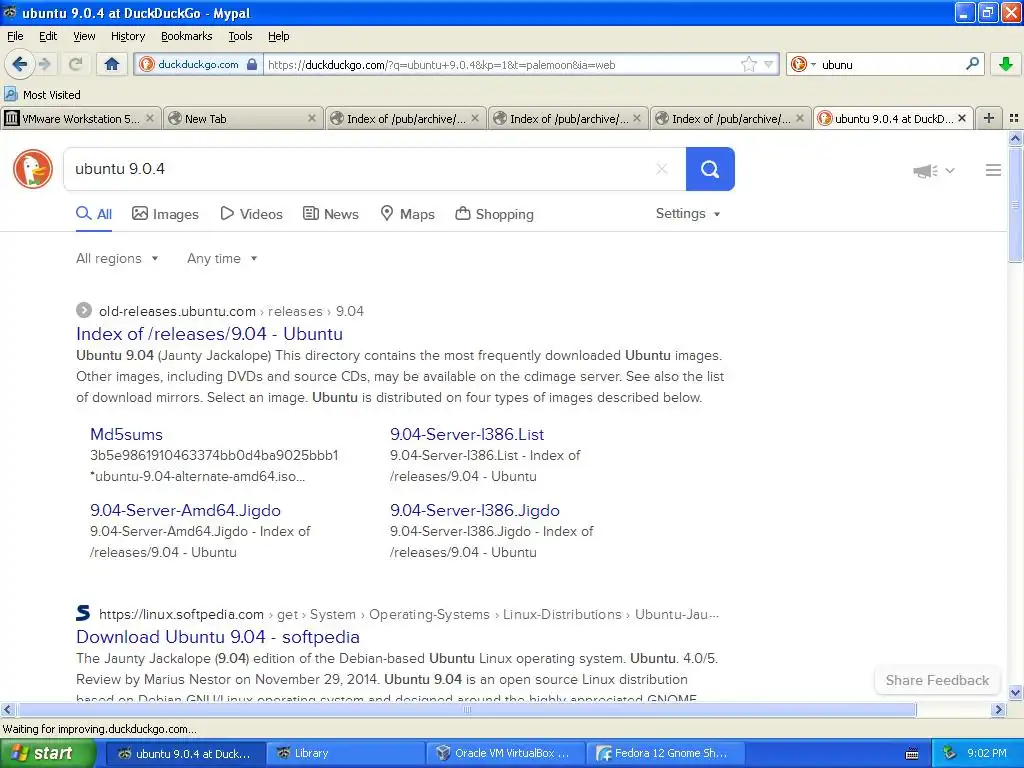Expand the Any time filter

(x=222, y=259)
